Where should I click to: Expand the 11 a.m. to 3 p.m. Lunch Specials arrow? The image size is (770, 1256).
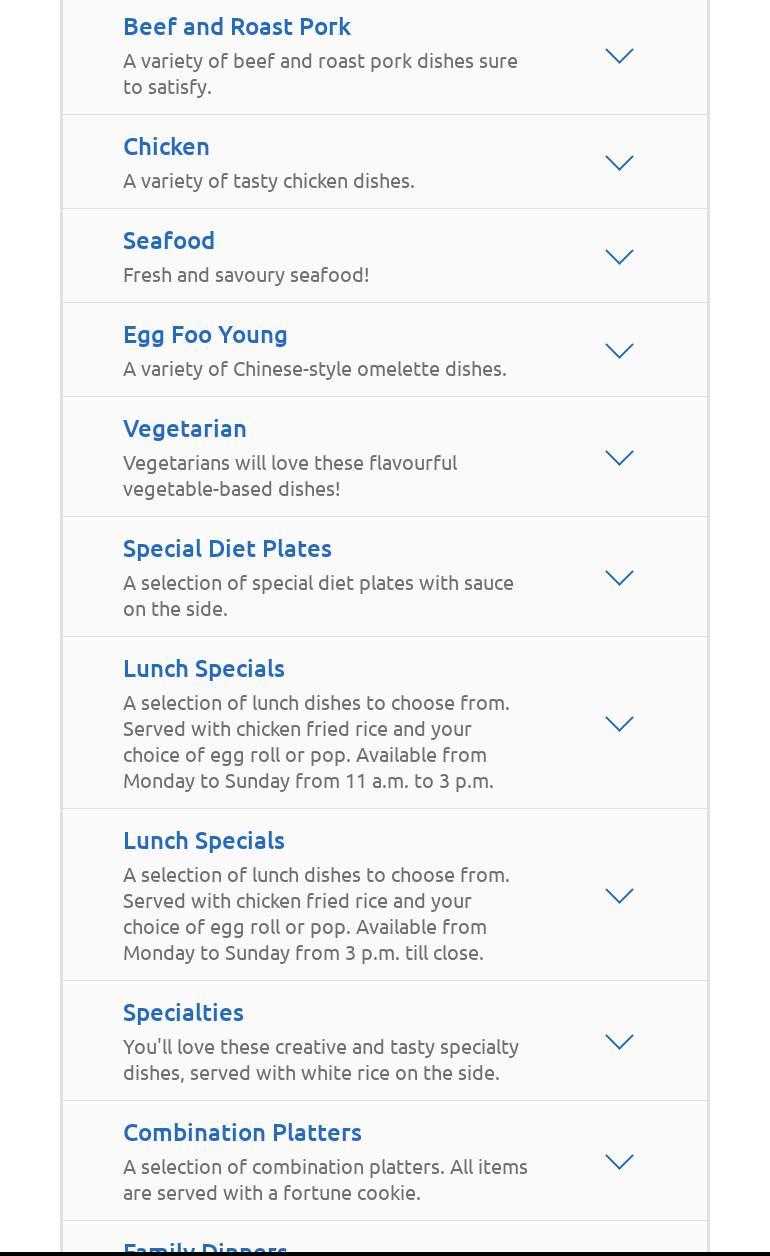pyautogui.click(x=619, y=724)
